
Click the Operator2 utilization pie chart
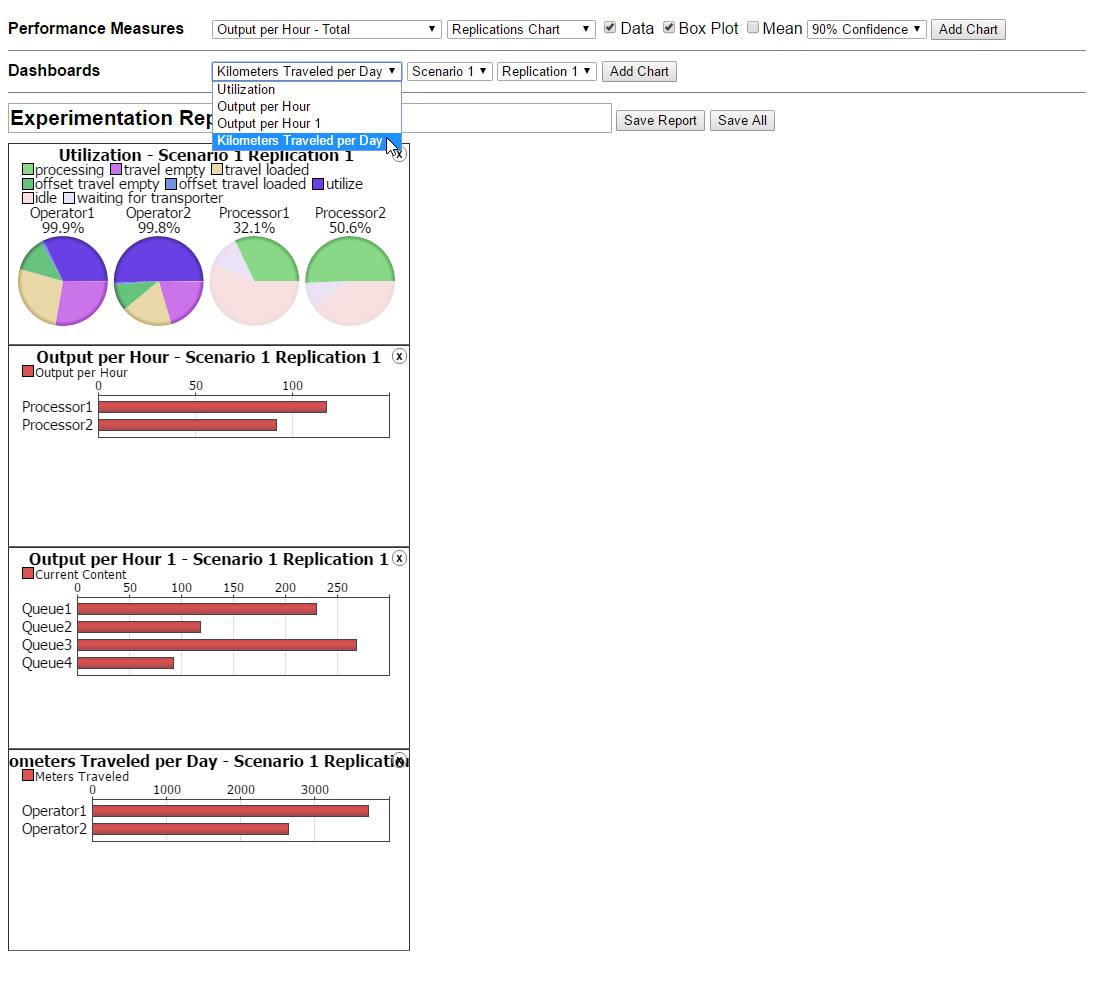tap(159, 281)
